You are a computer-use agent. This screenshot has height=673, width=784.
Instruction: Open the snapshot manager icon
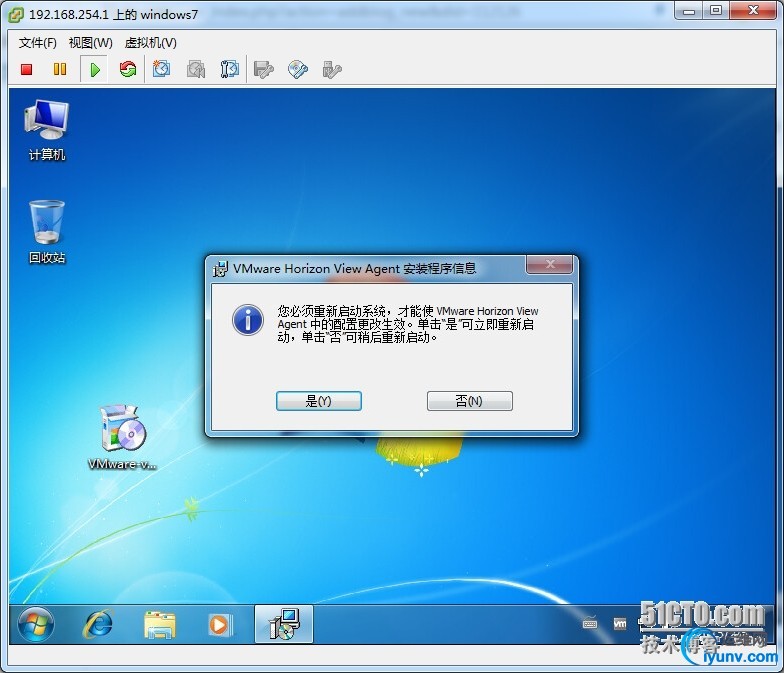coord(230,69)
